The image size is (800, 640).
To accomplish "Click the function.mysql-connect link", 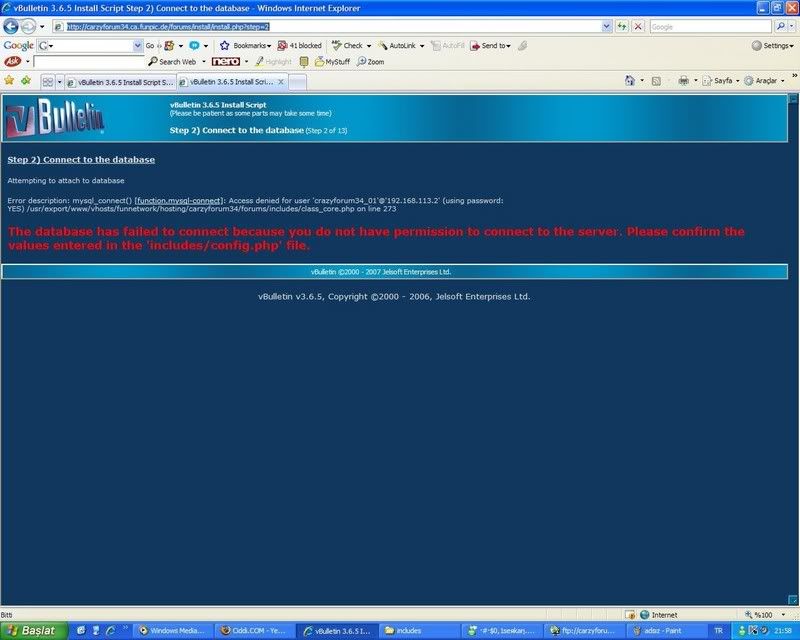I will click(179, 201).
